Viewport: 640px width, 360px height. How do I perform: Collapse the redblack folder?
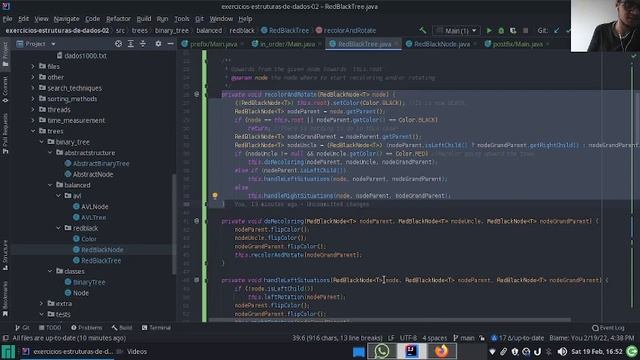pyautogui.click(x=59, y=228)
